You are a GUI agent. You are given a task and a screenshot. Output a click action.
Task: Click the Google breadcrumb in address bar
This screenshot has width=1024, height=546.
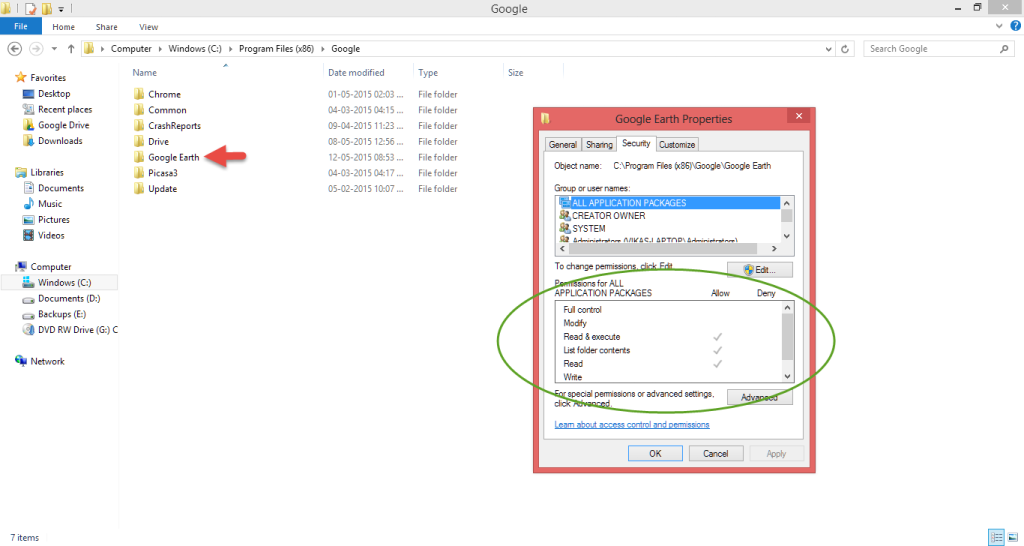coord(345,49)
